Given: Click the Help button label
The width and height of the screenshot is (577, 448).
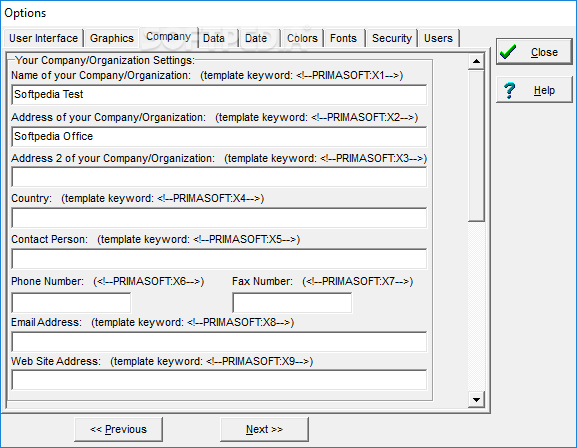Looking at the screenshot, I should pos(544,91).
